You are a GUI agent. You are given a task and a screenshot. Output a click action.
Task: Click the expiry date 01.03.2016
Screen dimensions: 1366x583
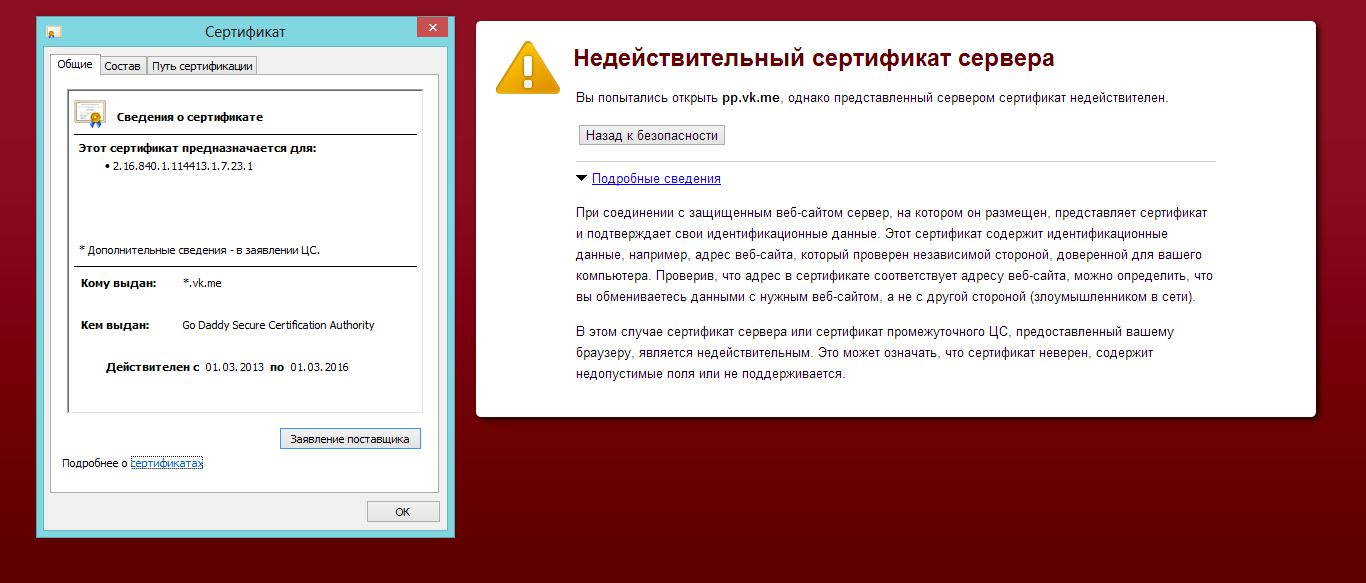(x=320, y=367)
